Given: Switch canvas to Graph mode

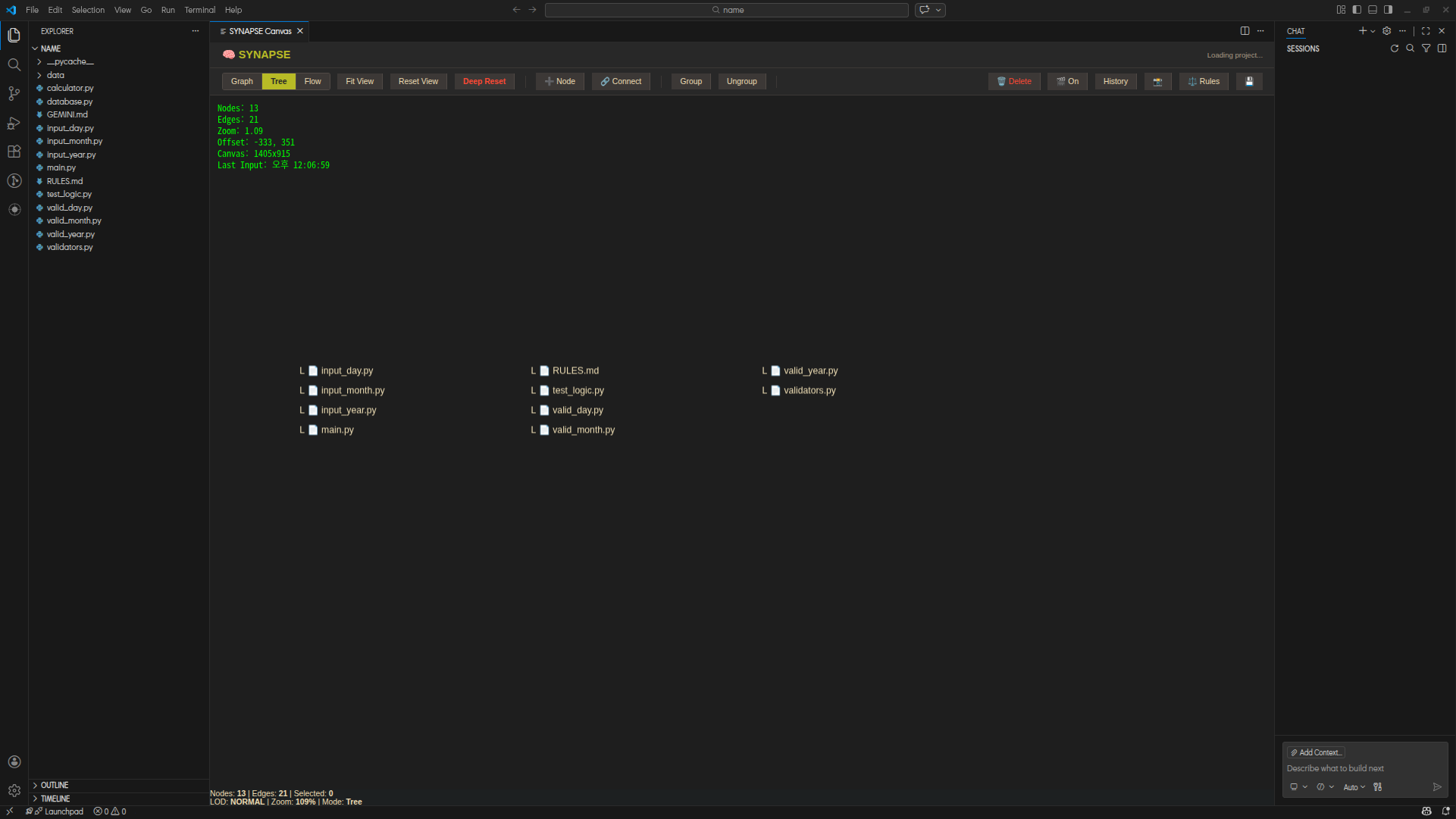Looking at the screenshot, I should tap(242, 82).
